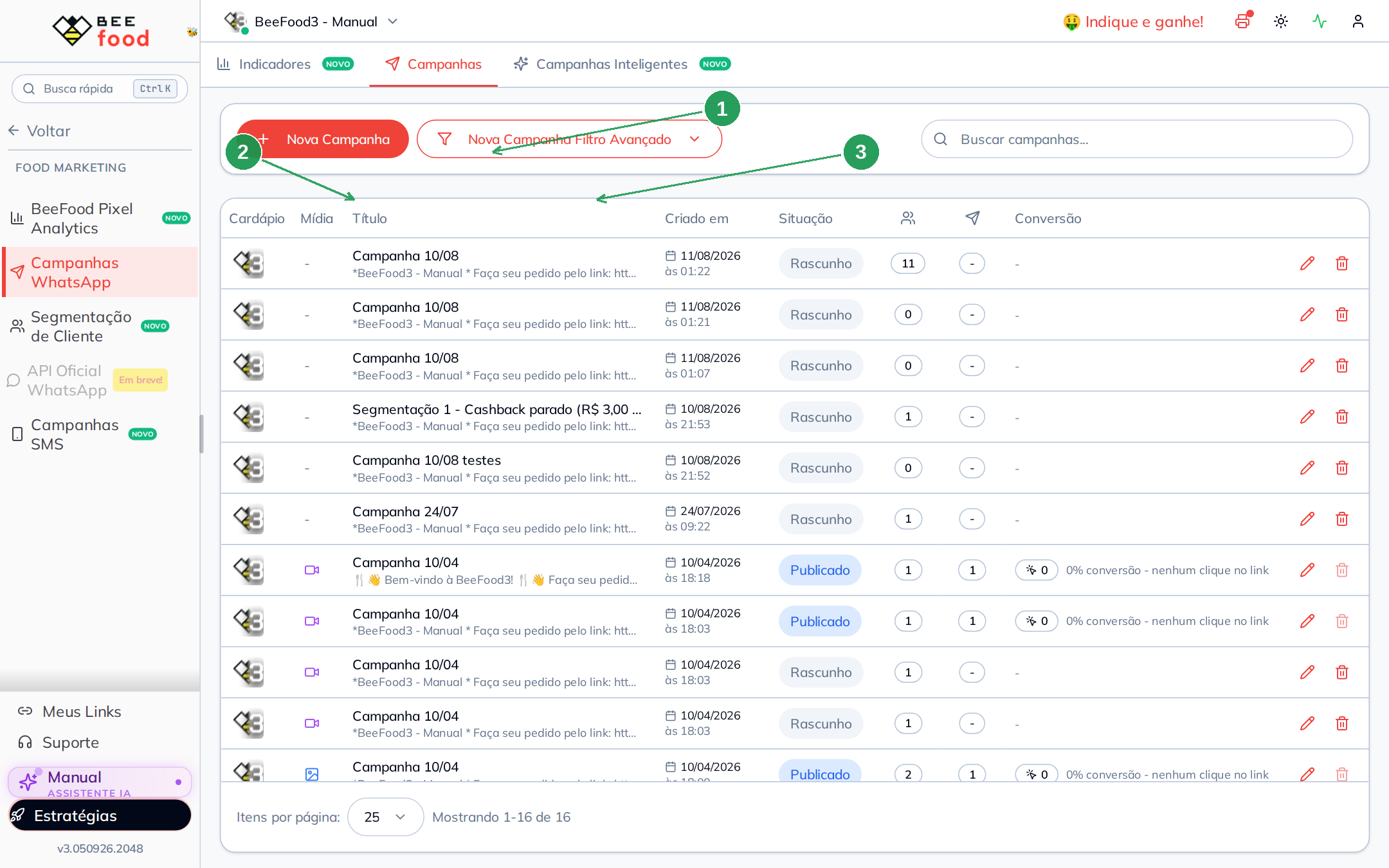Edit the Rascunho Campanha 10/04 at 18:03 under Publicado

click(x=1307, y=672)
